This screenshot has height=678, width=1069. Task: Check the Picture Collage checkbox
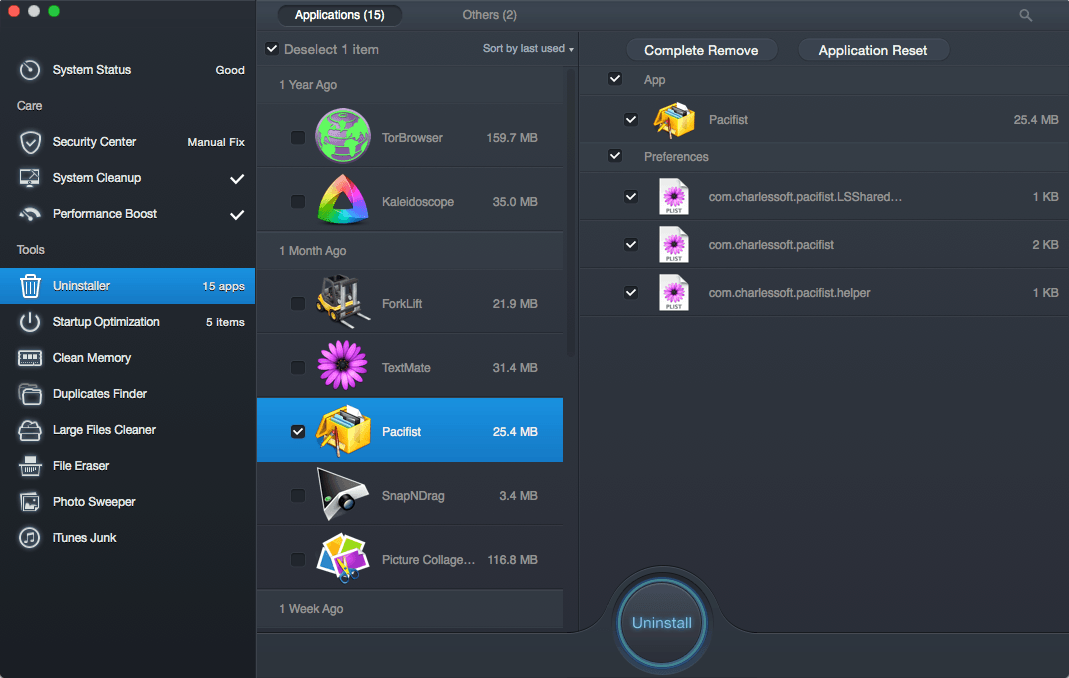point(298,560)
